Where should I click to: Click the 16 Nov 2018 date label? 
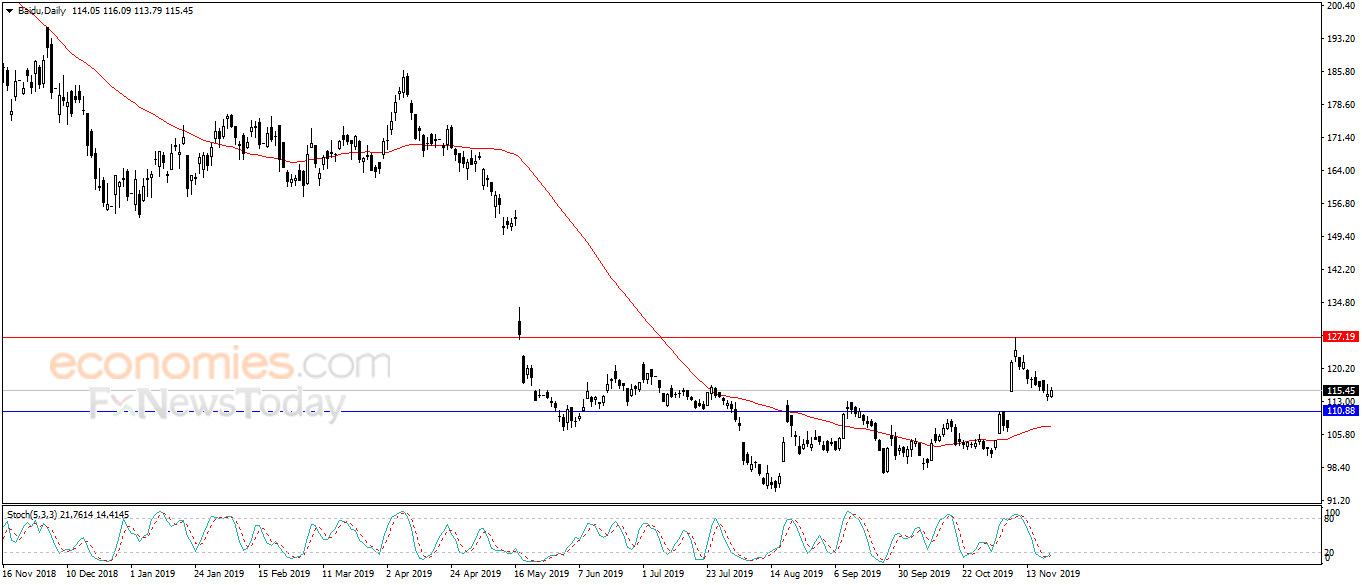point(31,574)
